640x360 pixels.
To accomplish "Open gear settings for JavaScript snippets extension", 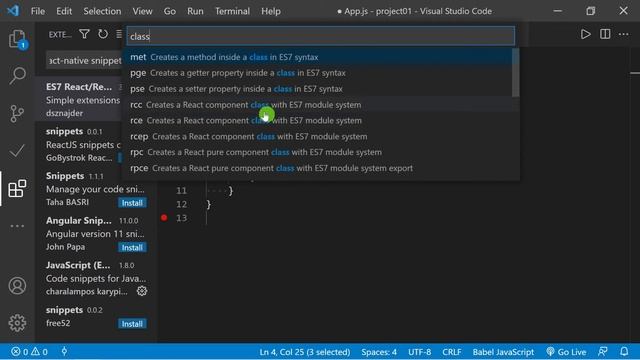I will [x=142, y=291].
